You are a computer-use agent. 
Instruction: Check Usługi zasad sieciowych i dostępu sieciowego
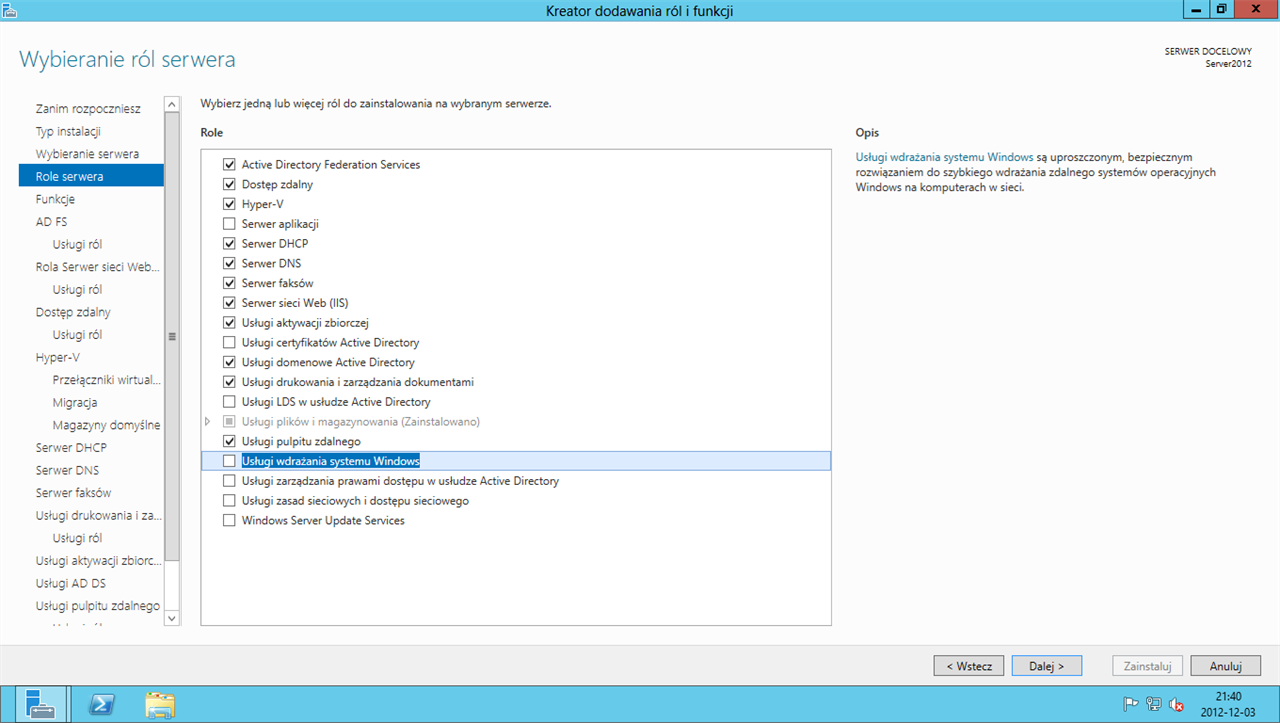pos(229,500)
